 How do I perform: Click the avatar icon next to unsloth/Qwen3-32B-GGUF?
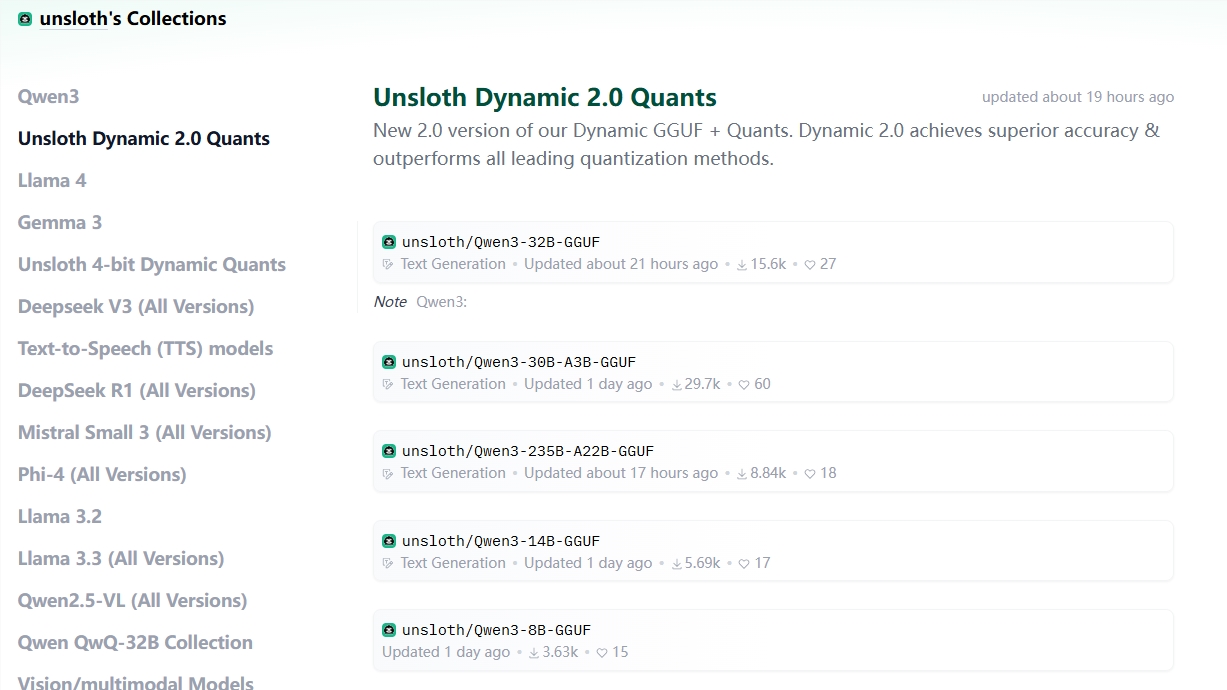coord(389,242)
